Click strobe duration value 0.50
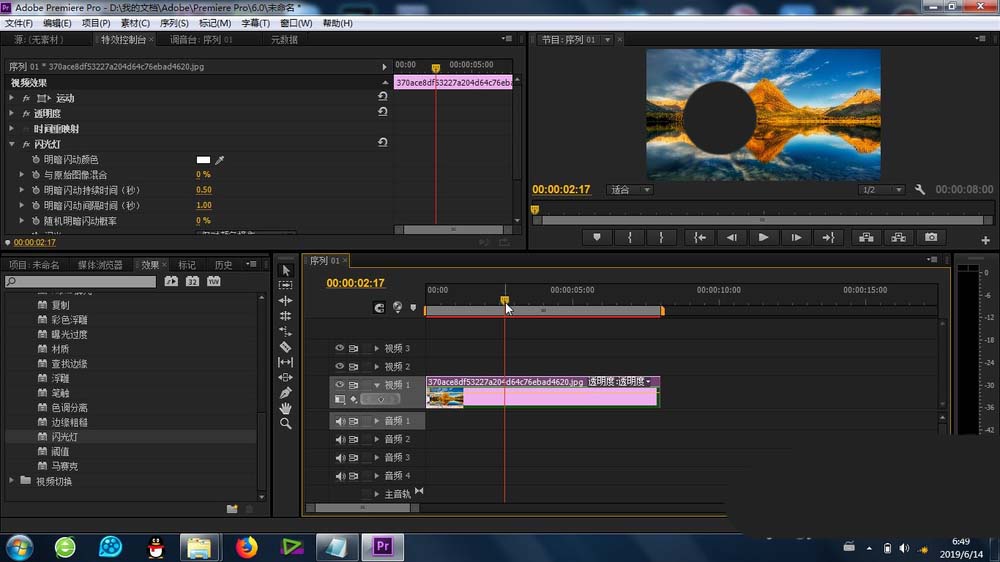The image size is (1000, 562). [204, 189]
